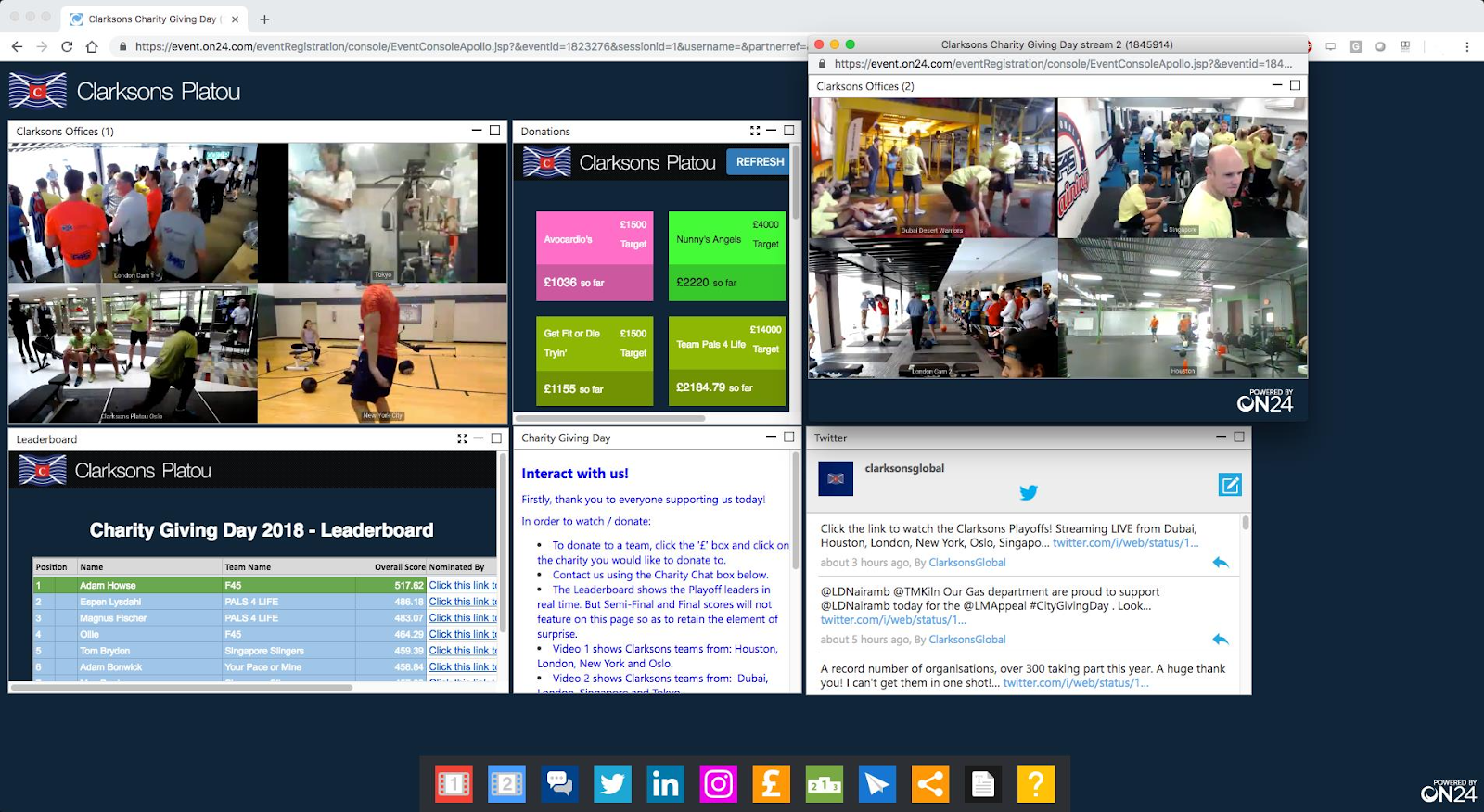Open the Charity Chat speech-bubble icon
Viewport: 1484px width, 812px height.
(x=559, y=784)
